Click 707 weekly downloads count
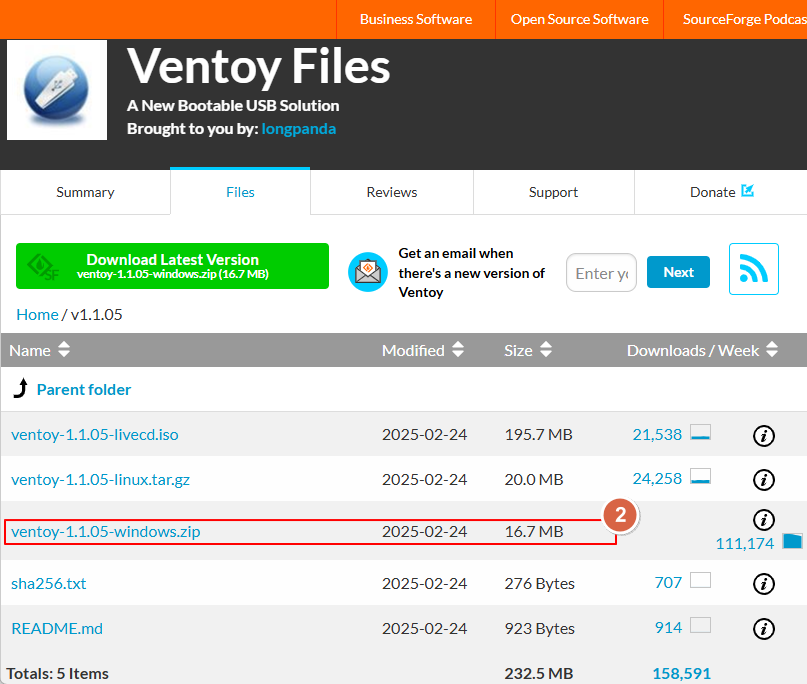Image resolution: width=807 pixels, height=684 pixels. (668, 583)
